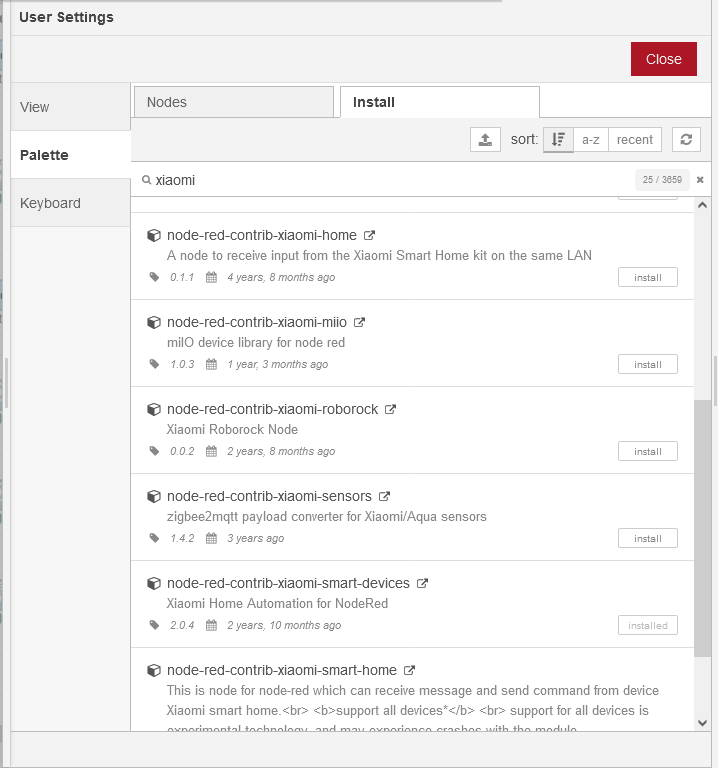Image resolution: width=718 pixels, height=768 pixels.
Task: Switch to the Nodes tab
Action: 234,102
